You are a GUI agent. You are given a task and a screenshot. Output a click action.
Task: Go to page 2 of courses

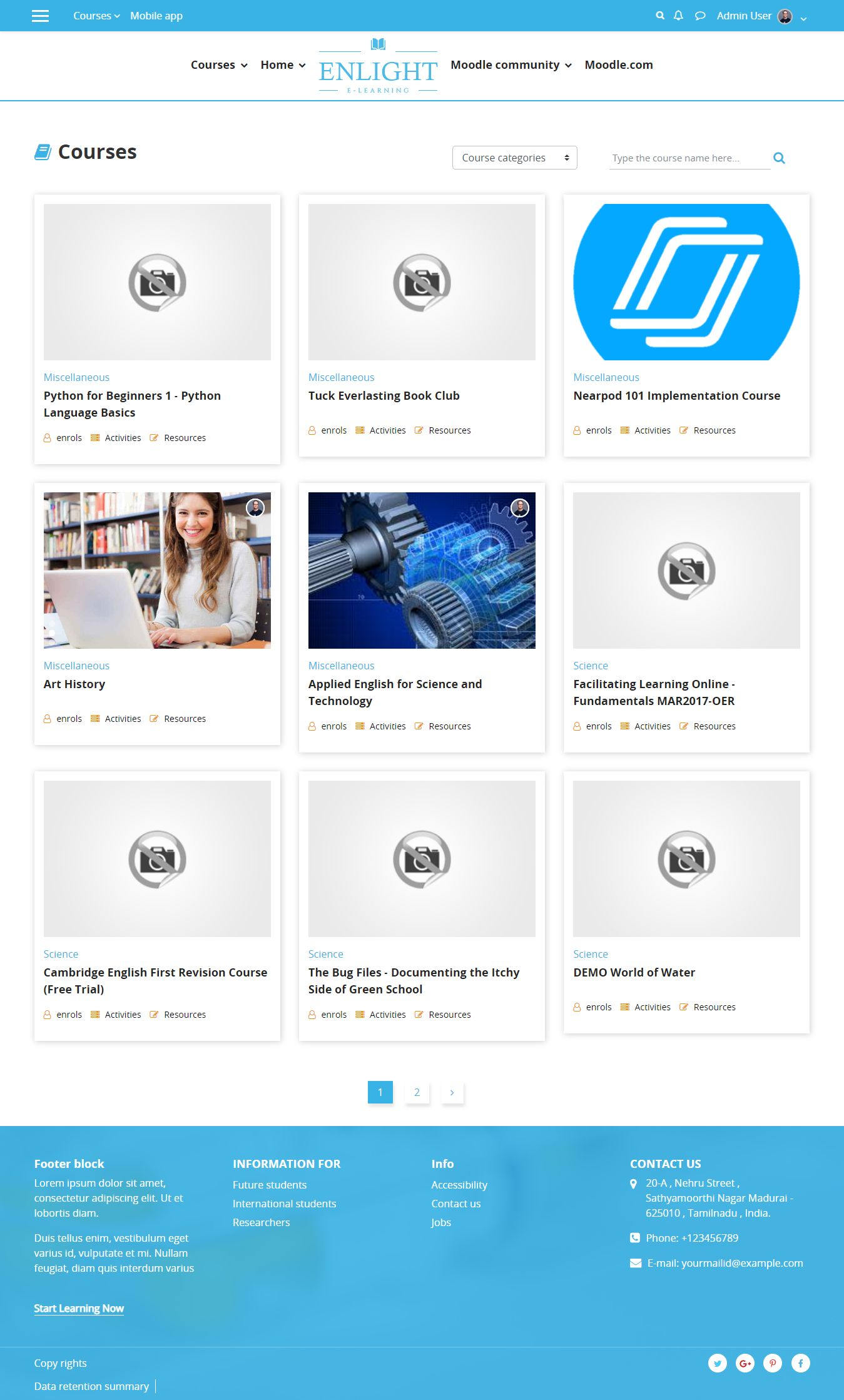coord(417,1092)
